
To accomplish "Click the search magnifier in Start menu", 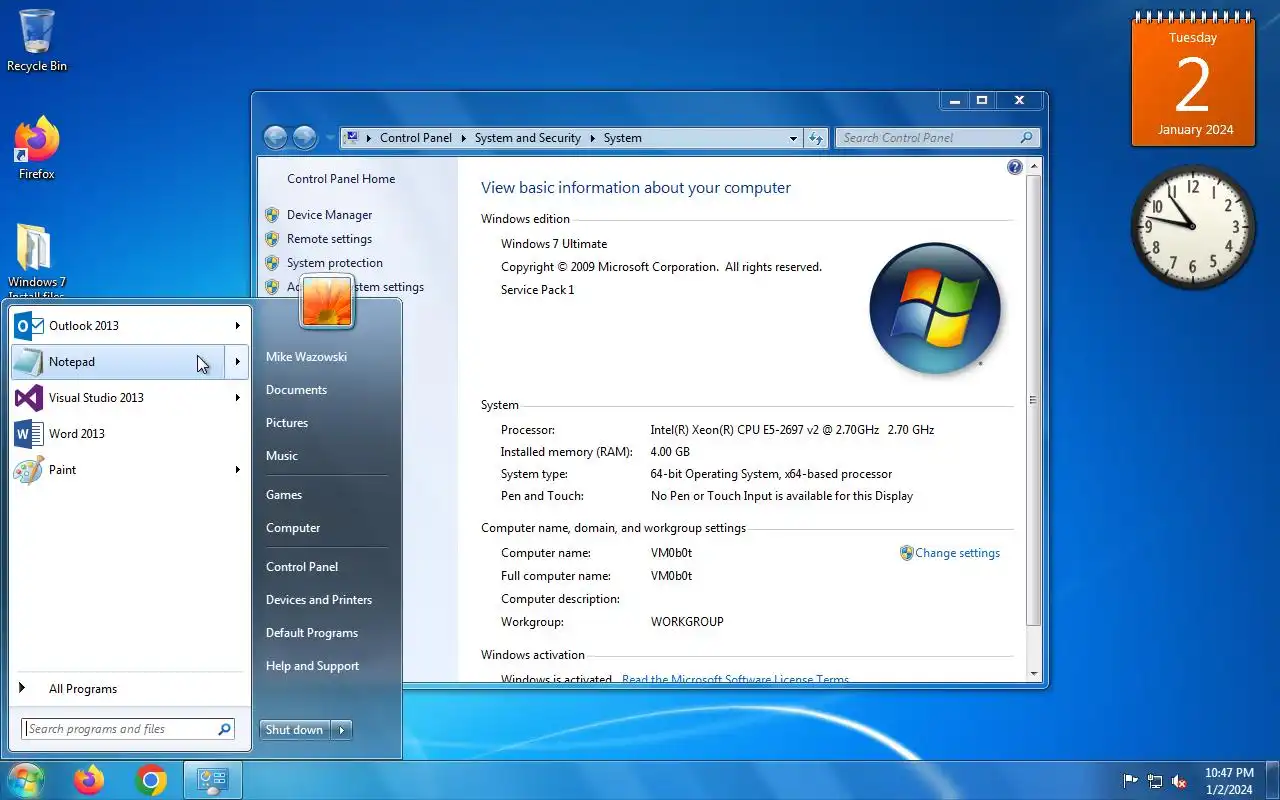I will tap(225, 729).
